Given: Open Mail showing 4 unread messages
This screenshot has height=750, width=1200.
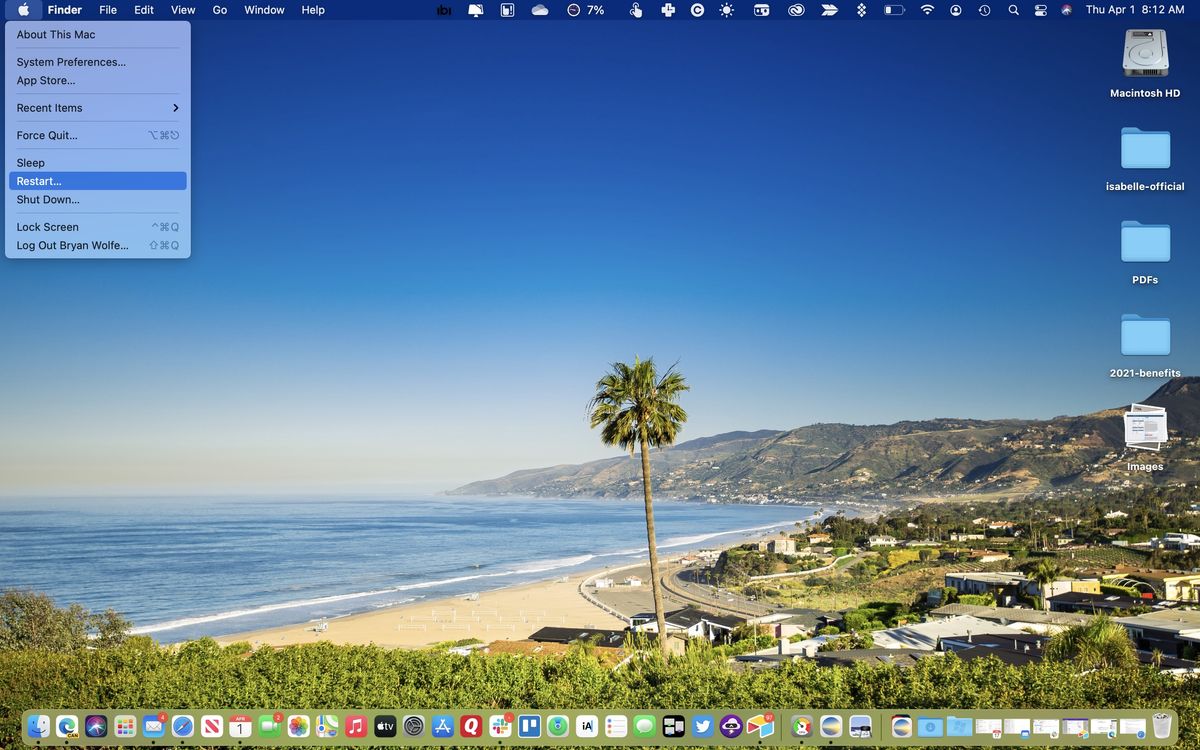Looking at the screenshot, I should (x=153, y=725).
